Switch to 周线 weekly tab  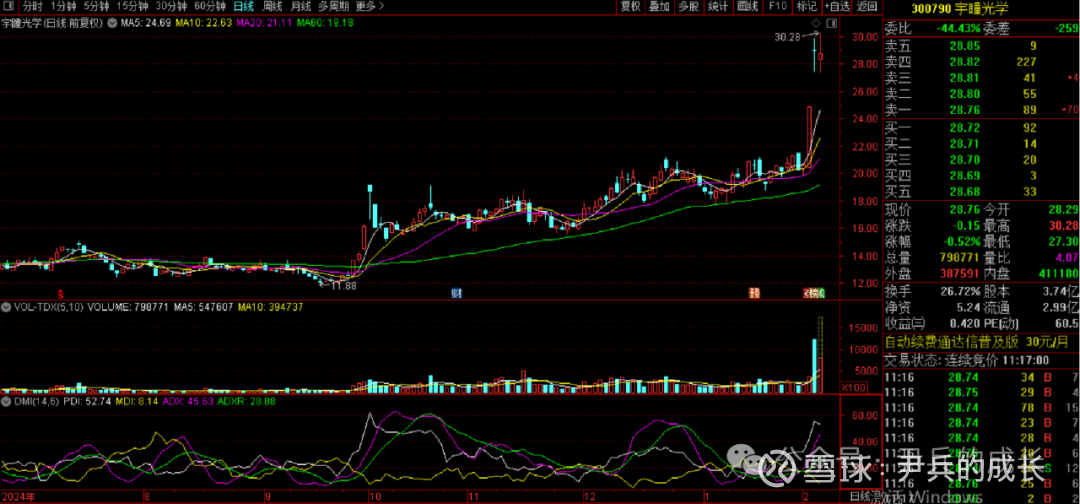(272, 7)
